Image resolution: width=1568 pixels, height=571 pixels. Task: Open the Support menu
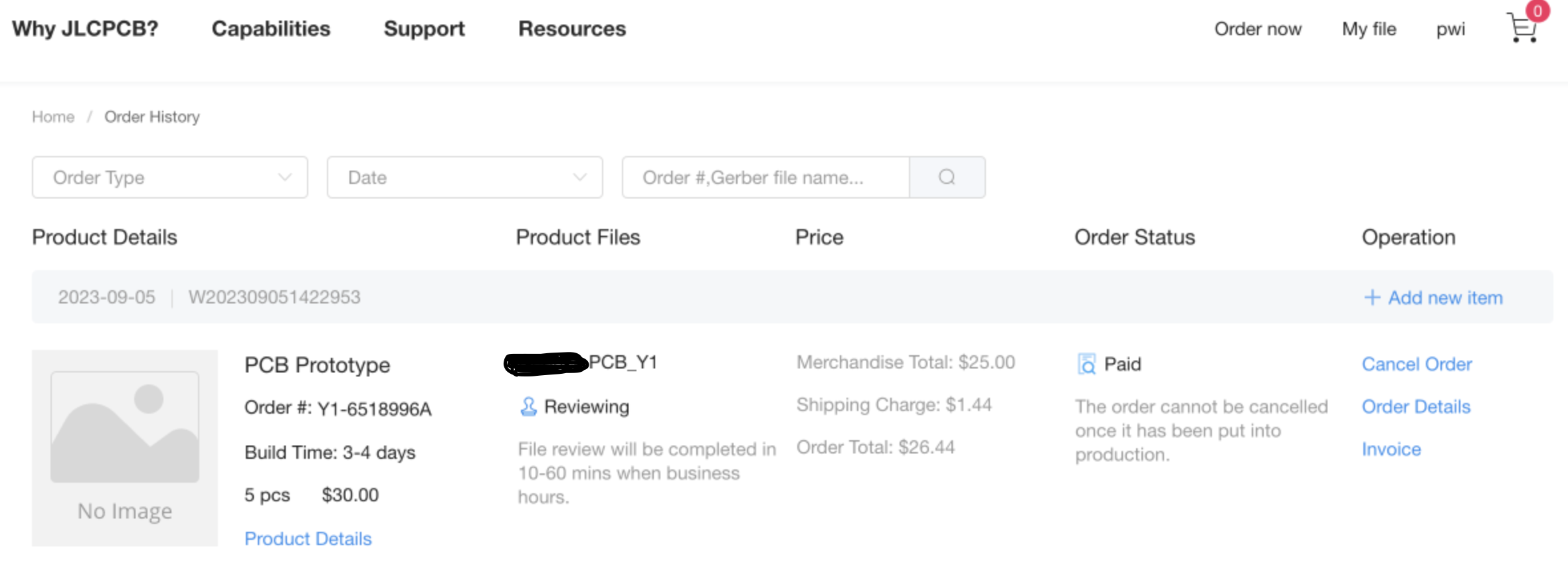point(424,29)
